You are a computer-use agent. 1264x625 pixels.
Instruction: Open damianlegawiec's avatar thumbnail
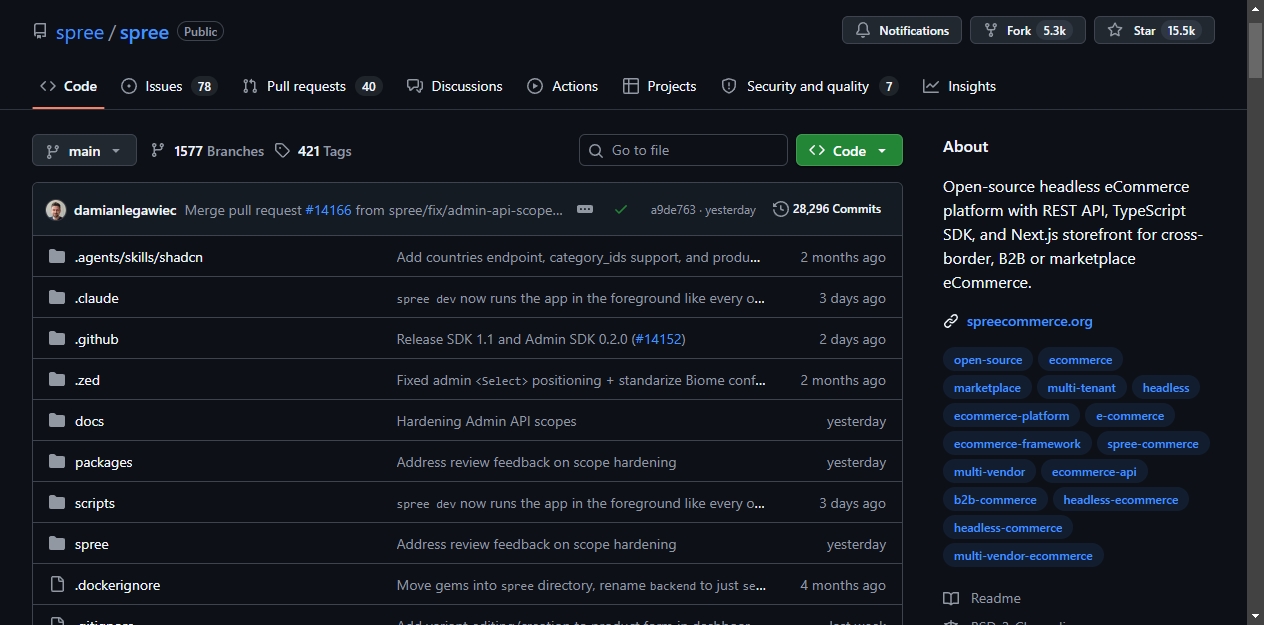point(56,210)
